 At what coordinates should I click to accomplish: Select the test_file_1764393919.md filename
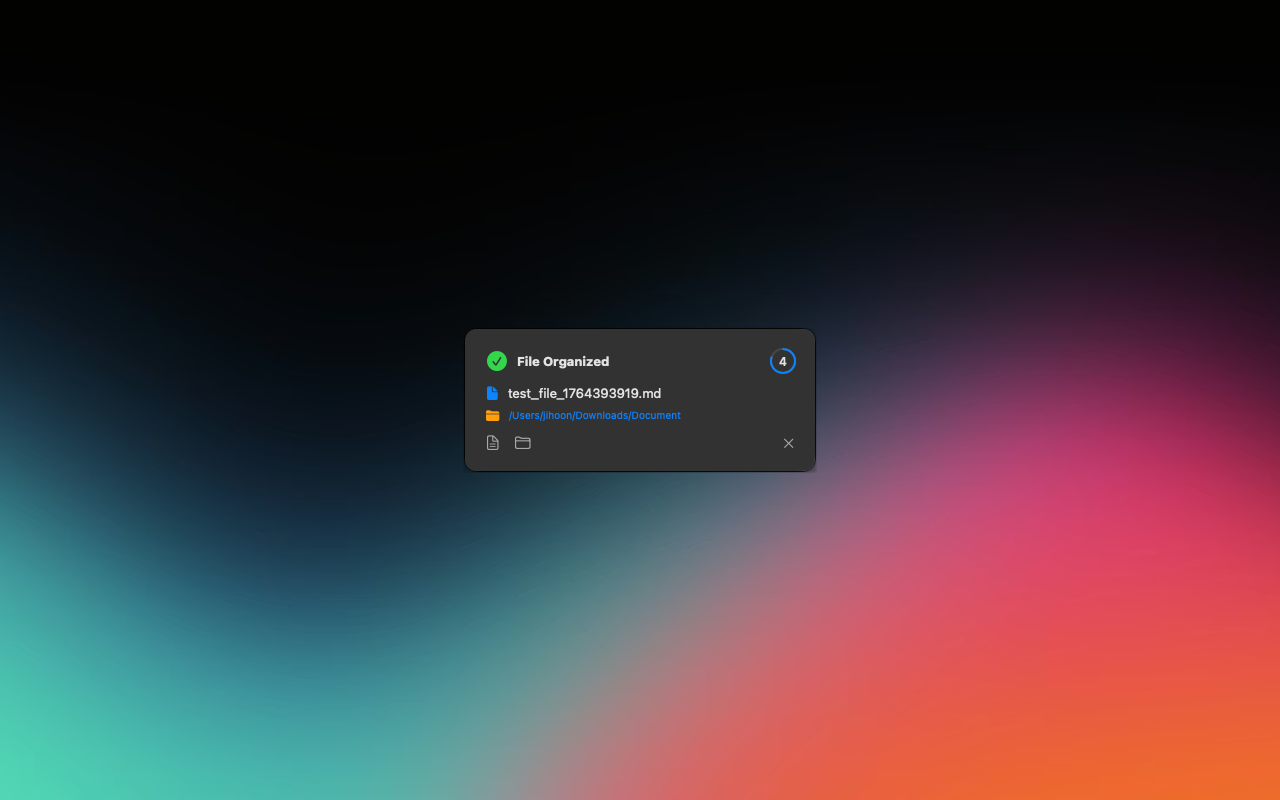point(584,393)
